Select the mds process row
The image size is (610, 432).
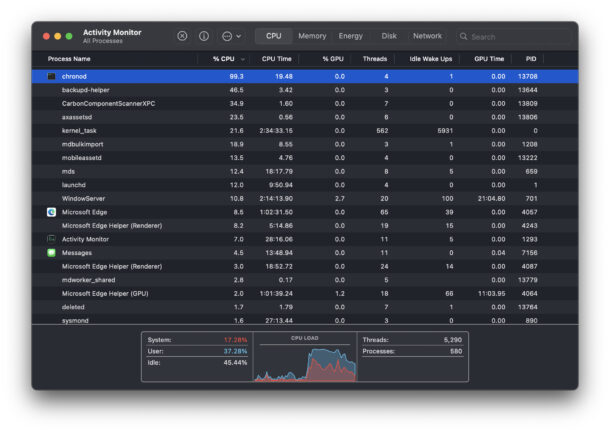pos(305,171)
